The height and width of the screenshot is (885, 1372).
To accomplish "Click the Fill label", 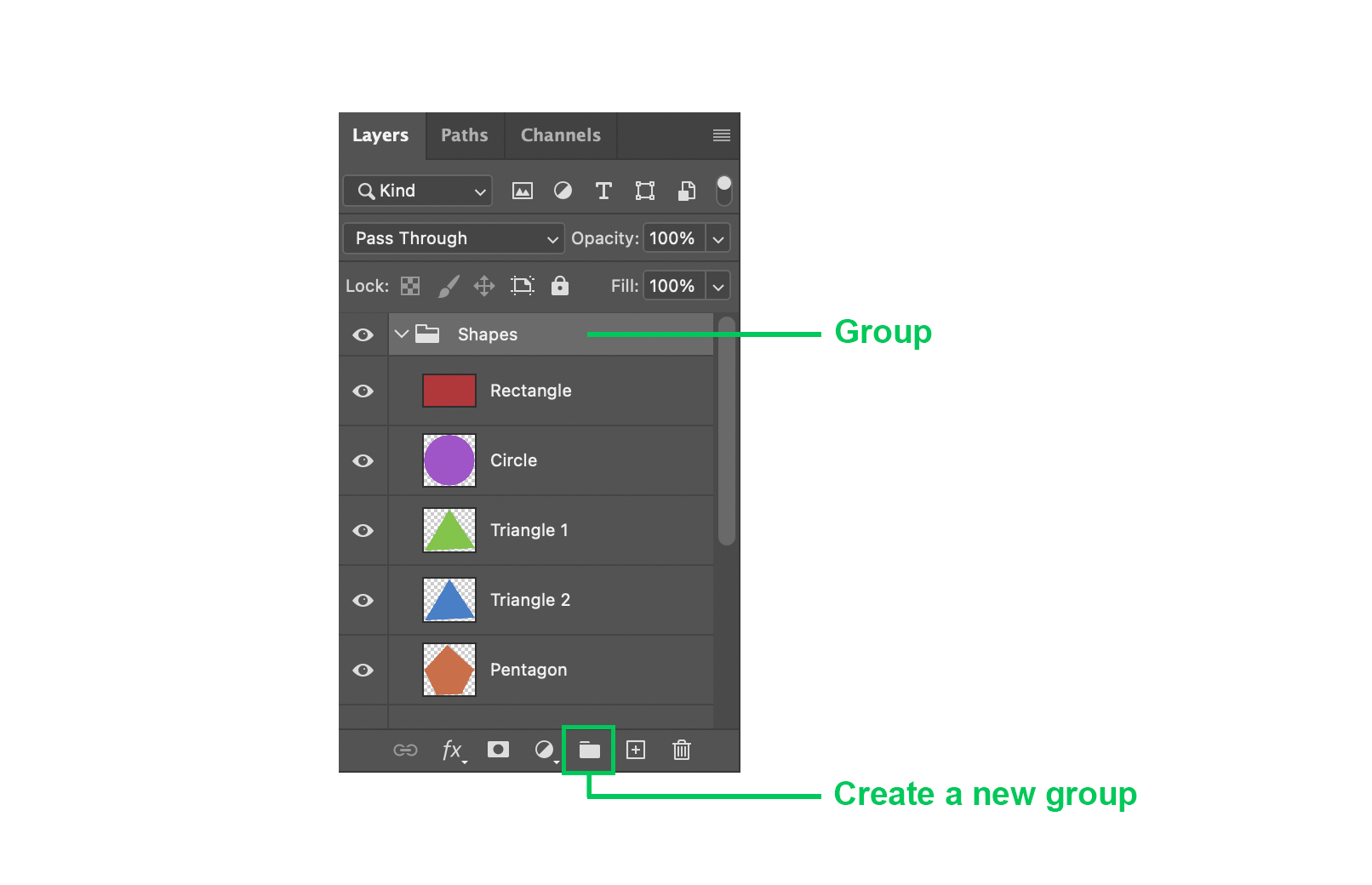I will pyautogui.click(x=625, y=286).
